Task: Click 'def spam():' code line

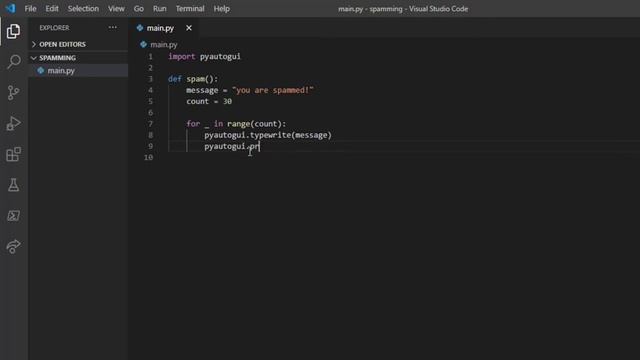Action: point(193,79)
